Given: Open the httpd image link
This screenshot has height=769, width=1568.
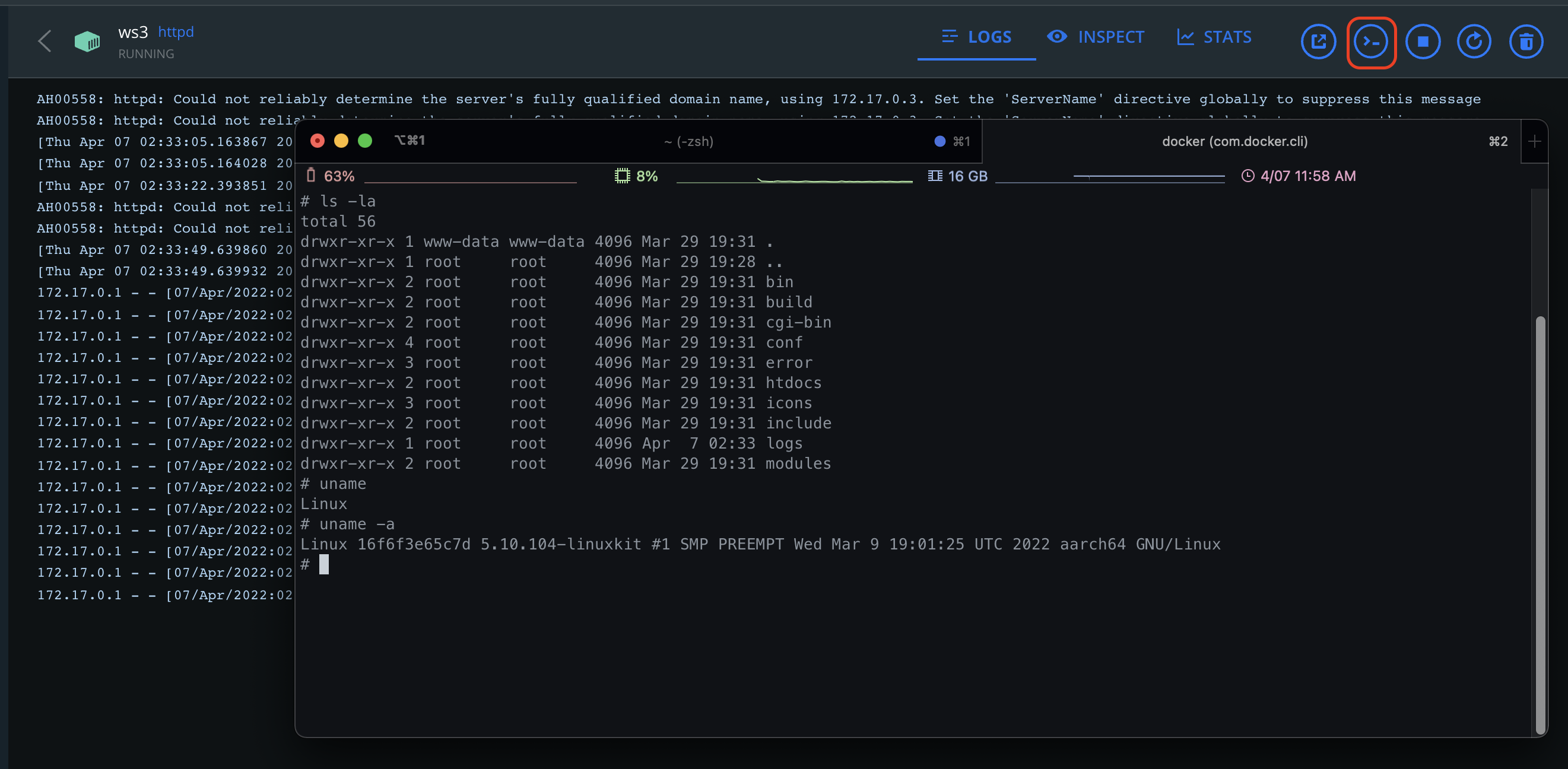Looking at the screenshot, I should [175, 31].
